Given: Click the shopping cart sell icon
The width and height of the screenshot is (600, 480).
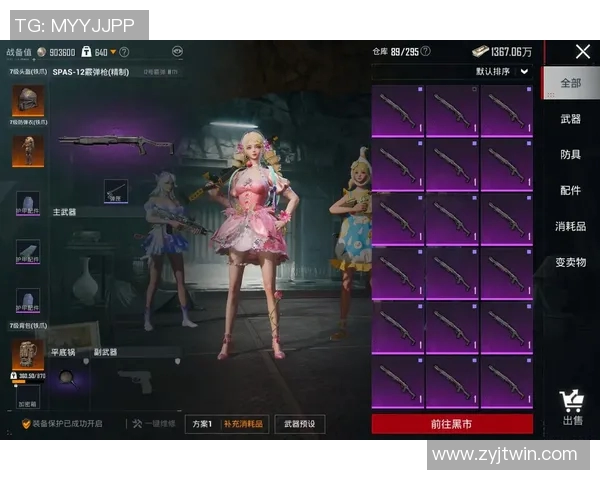Looking at the screenshot, I should click(x=572, y=402).
